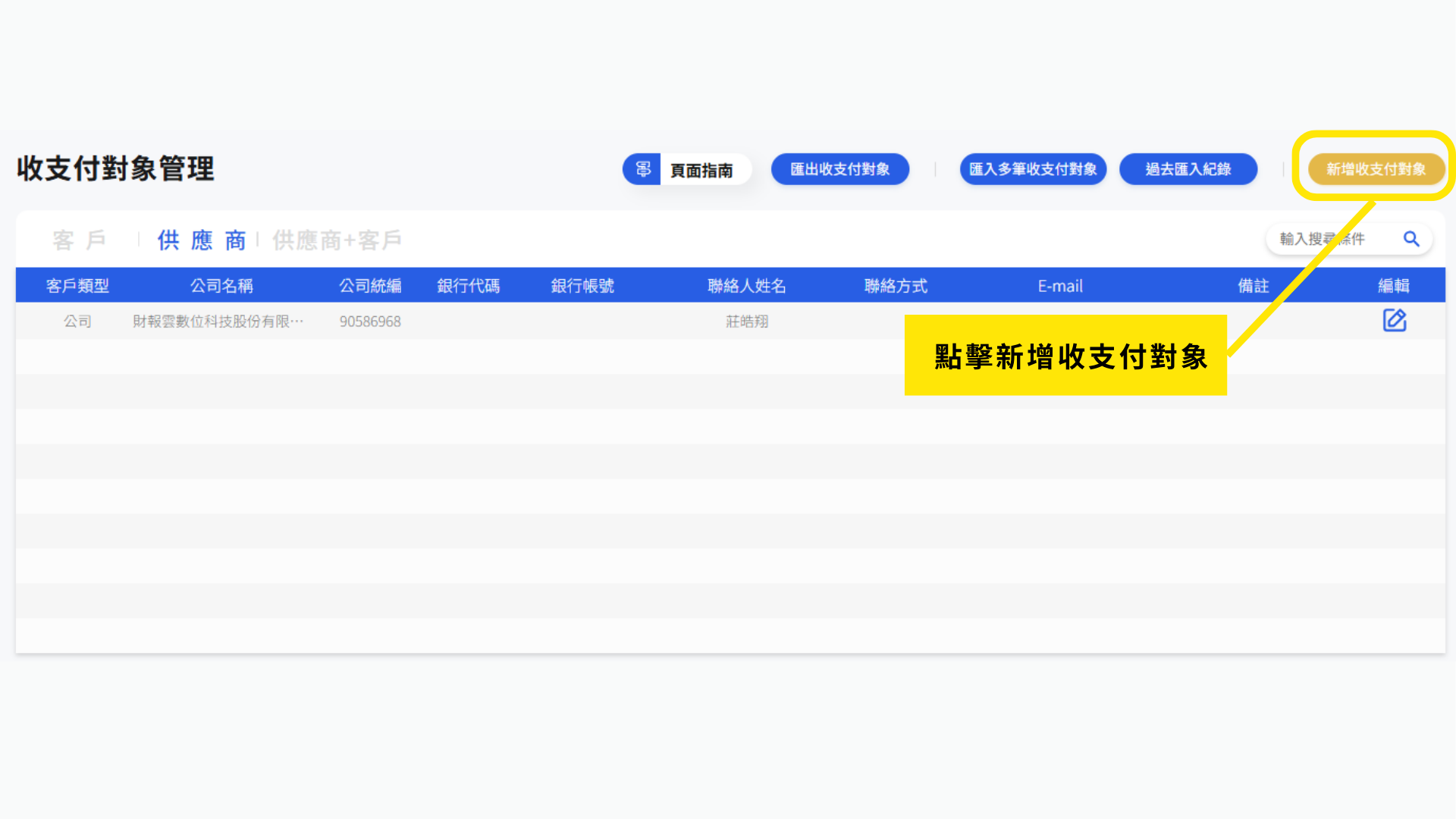Click tax ID 90586968 cell
Viewport: 1456px width, 819px height.
[370, 322]
